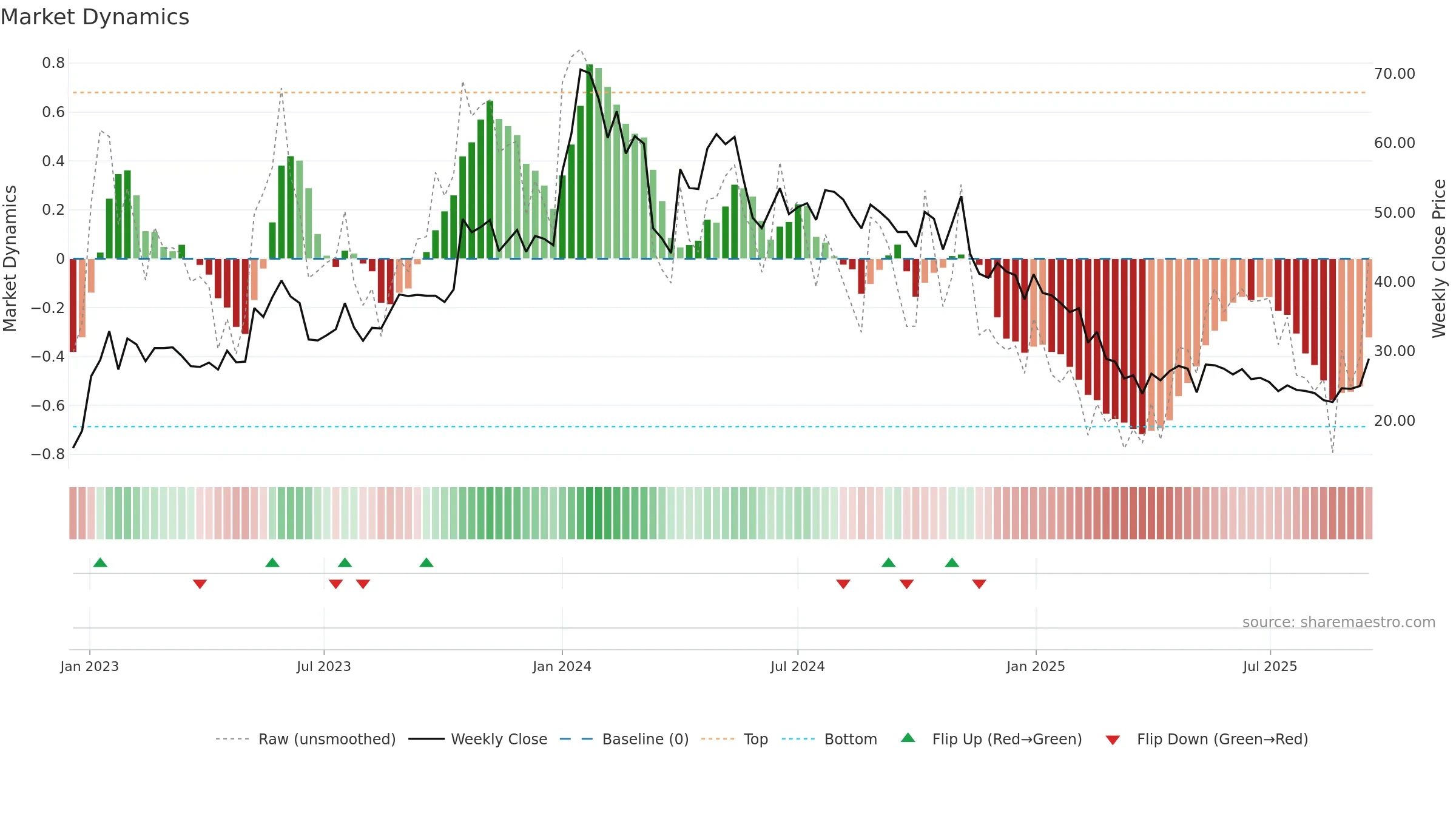
Task: Click the 50.00 price tick on the right axis
Action: pyautogui.click(x=1395, y=213)
